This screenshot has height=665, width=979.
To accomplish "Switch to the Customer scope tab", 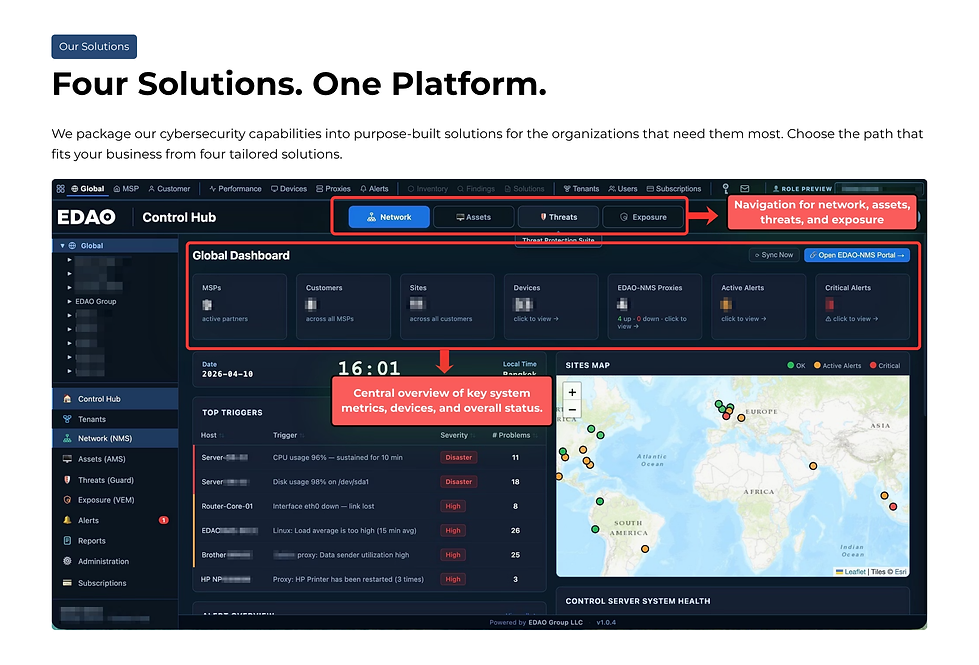I will tap(169, 189).
